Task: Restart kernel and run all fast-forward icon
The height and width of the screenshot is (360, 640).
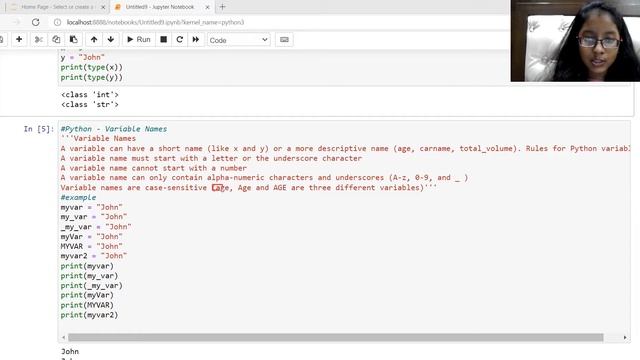Action: point(196,40)
